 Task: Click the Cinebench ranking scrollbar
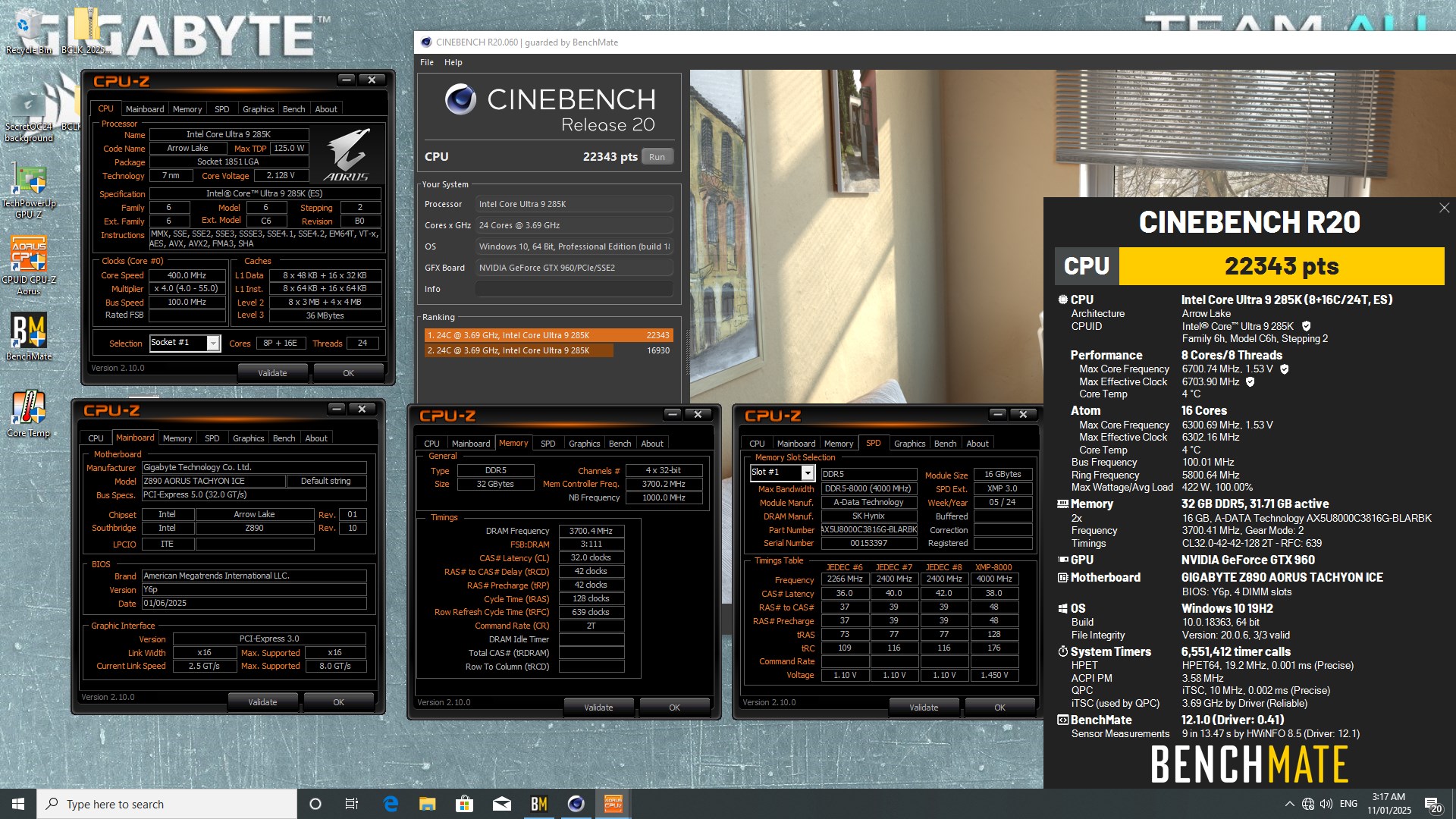pos(689,353)
